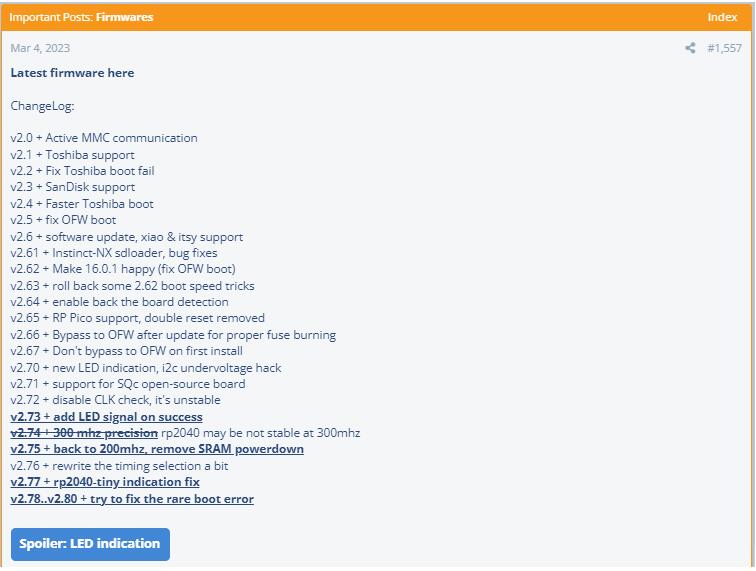
Task: Click v2.76 rewrite the timing selection line
Action: pyautogui.click(x=119, y=466)
